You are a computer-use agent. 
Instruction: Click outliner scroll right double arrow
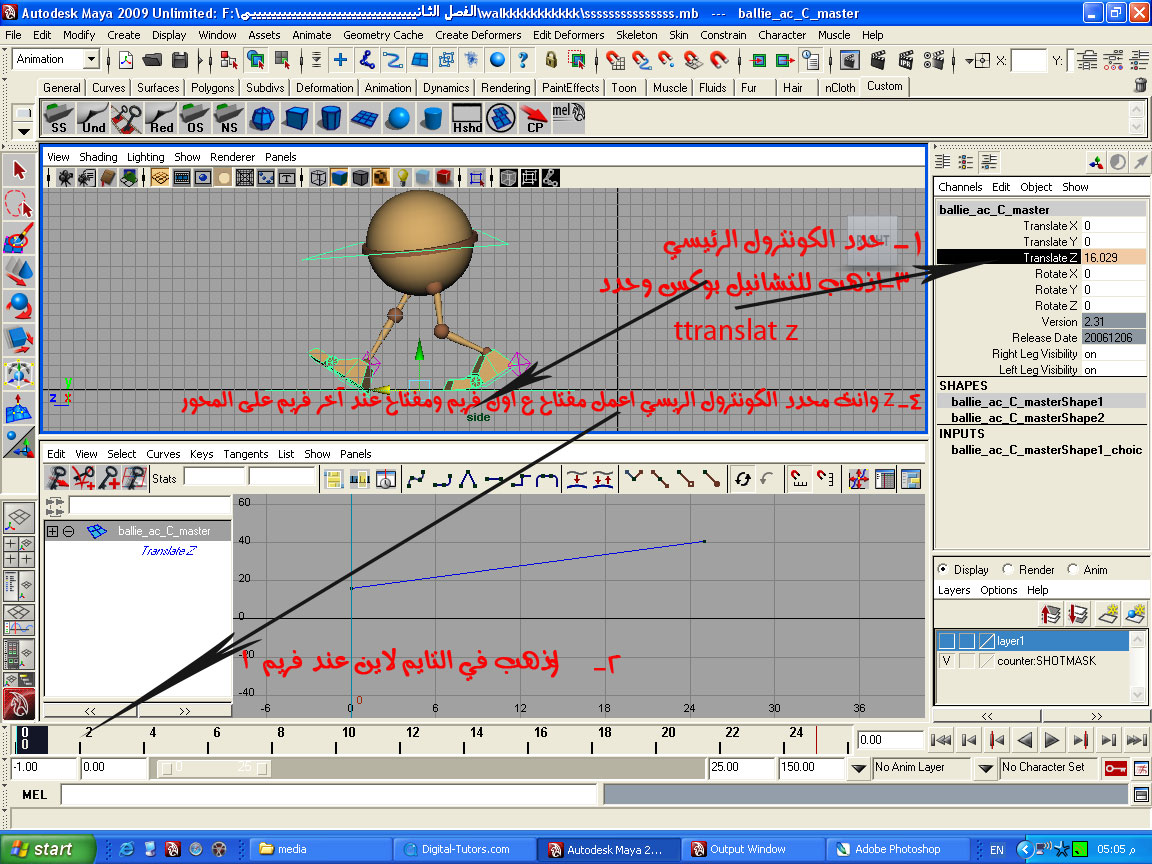tap(184, 710)
